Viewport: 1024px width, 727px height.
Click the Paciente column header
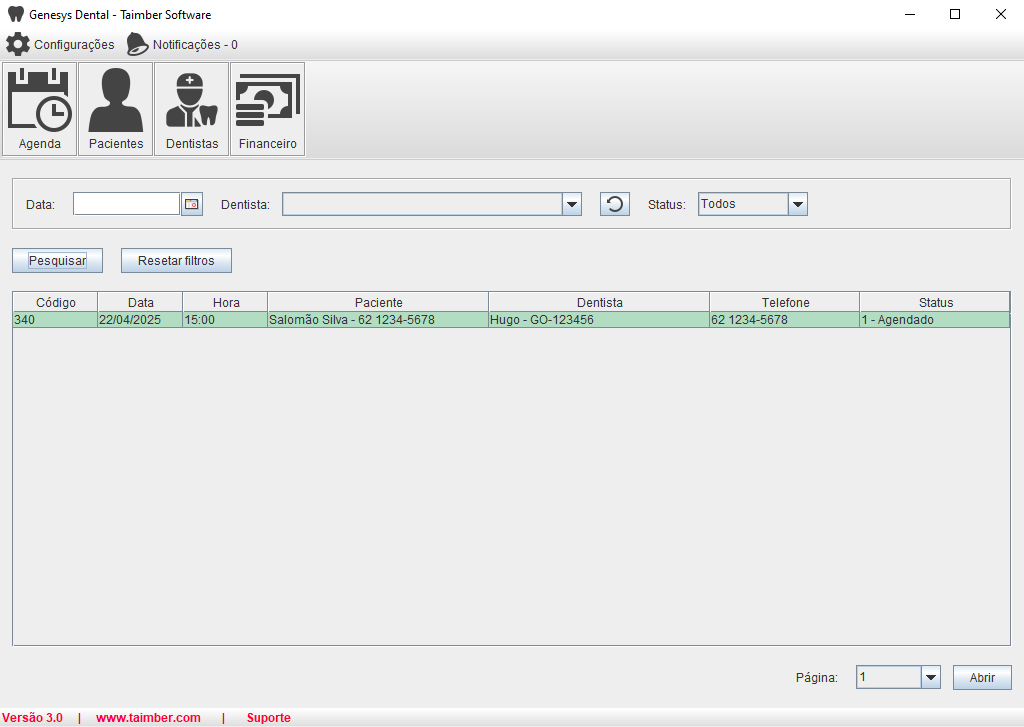[378, 302]
